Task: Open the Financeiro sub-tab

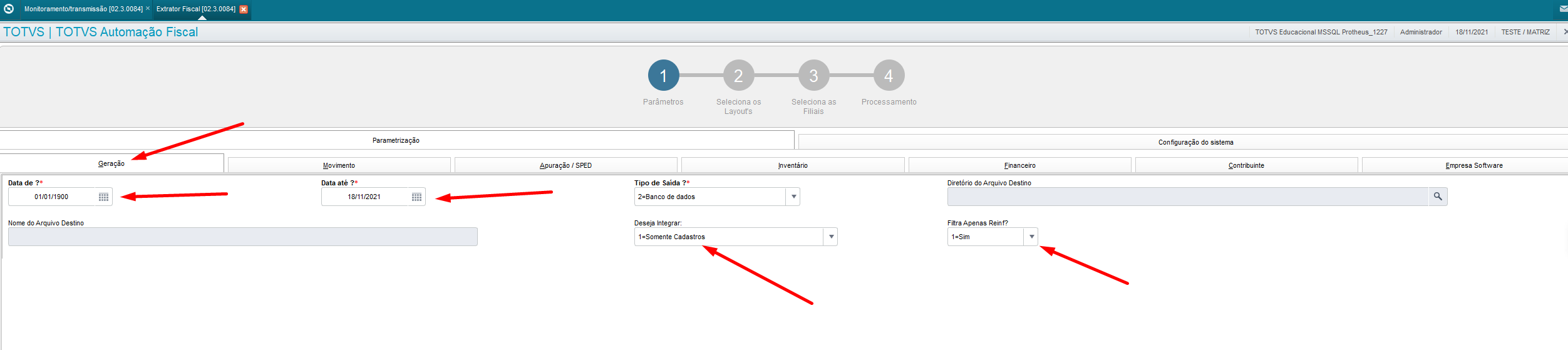Action: click(x=1019, y=165)
